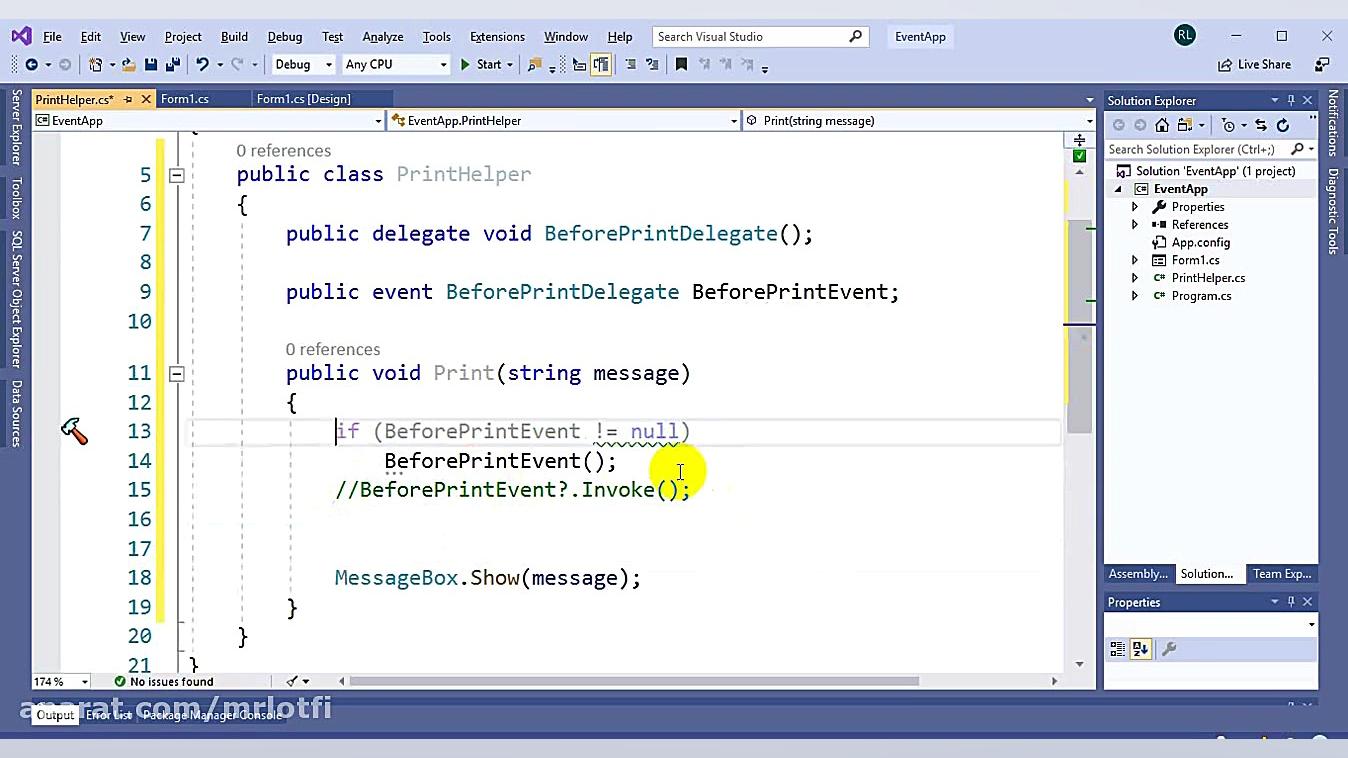This screenshot has width=1348, height=758.
Task: Open the Debug configuration dropdown
Action: click(302, 64)
